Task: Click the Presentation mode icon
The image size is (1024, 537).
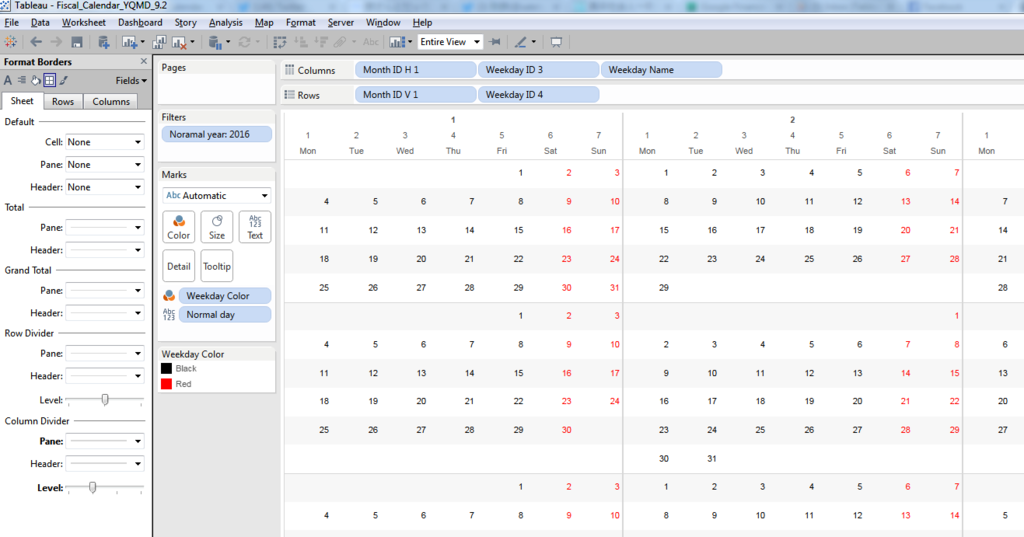Action: pyautogui.click(x=556, y=42)
